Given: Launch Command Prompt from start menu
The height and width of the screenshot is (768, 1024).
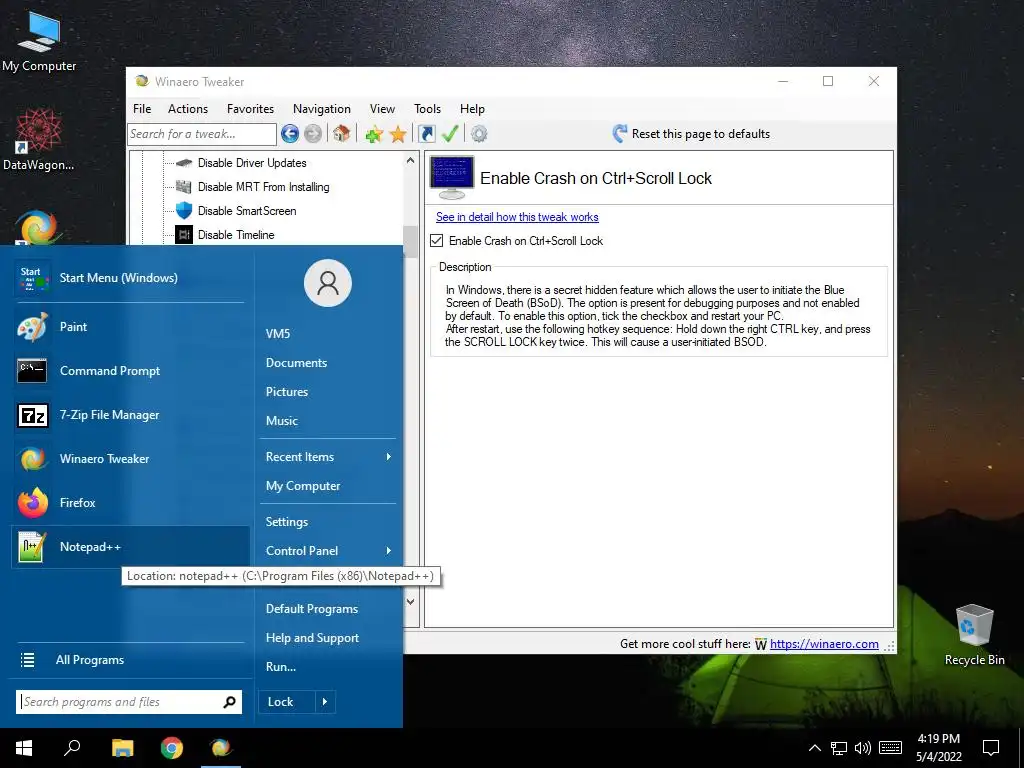Looking at the screenshot, I should tap(130, 371).
